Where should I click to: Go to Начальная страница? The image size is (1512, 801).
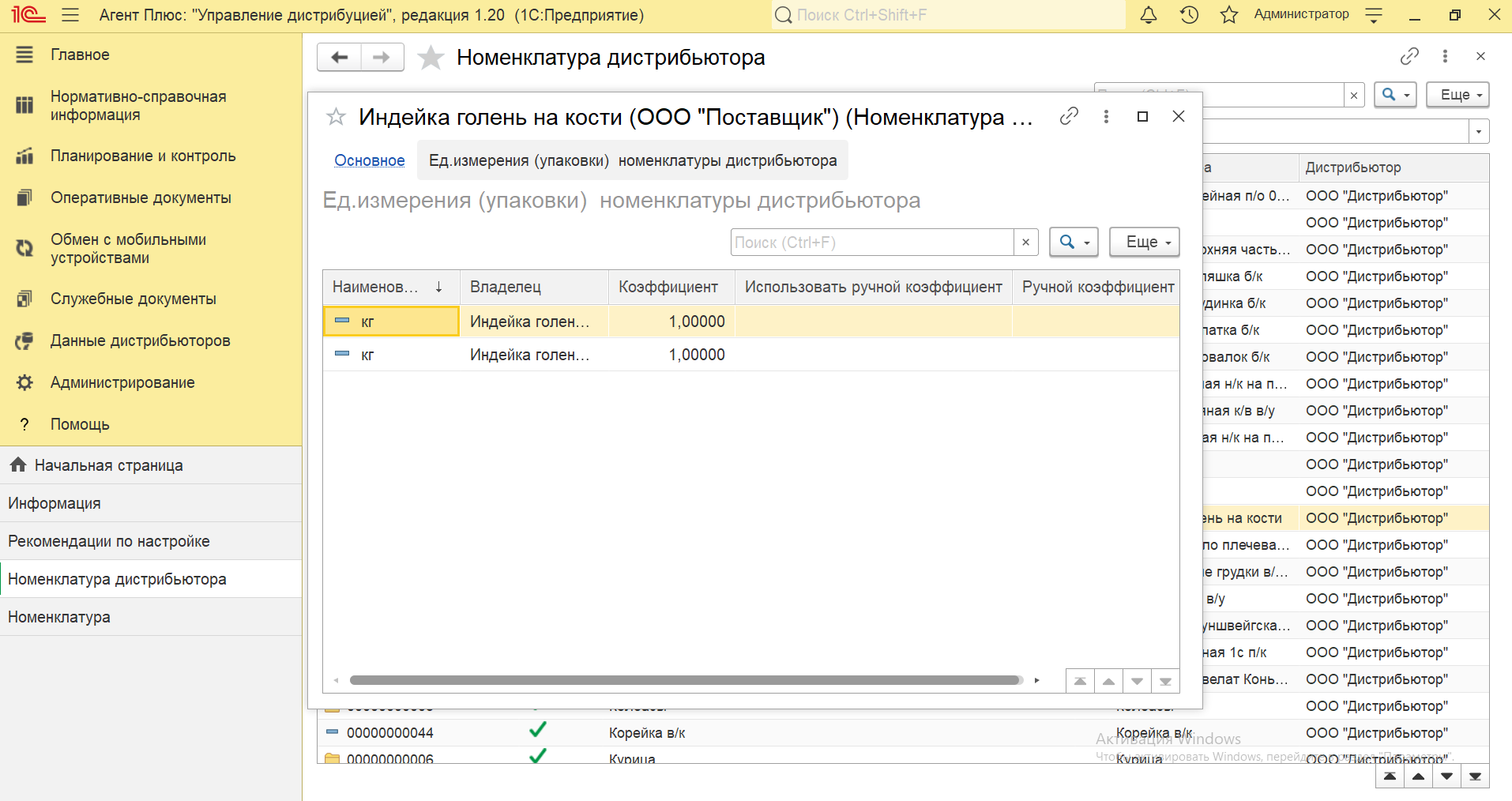(x=151, y=465)
